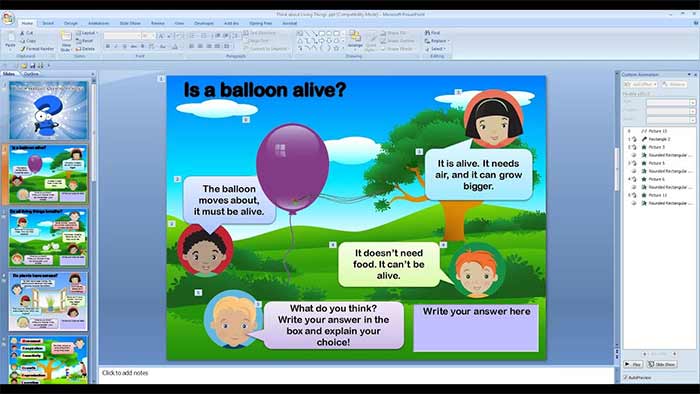Click the 'It doesn't need food' speech bubble

click(388, 265)
